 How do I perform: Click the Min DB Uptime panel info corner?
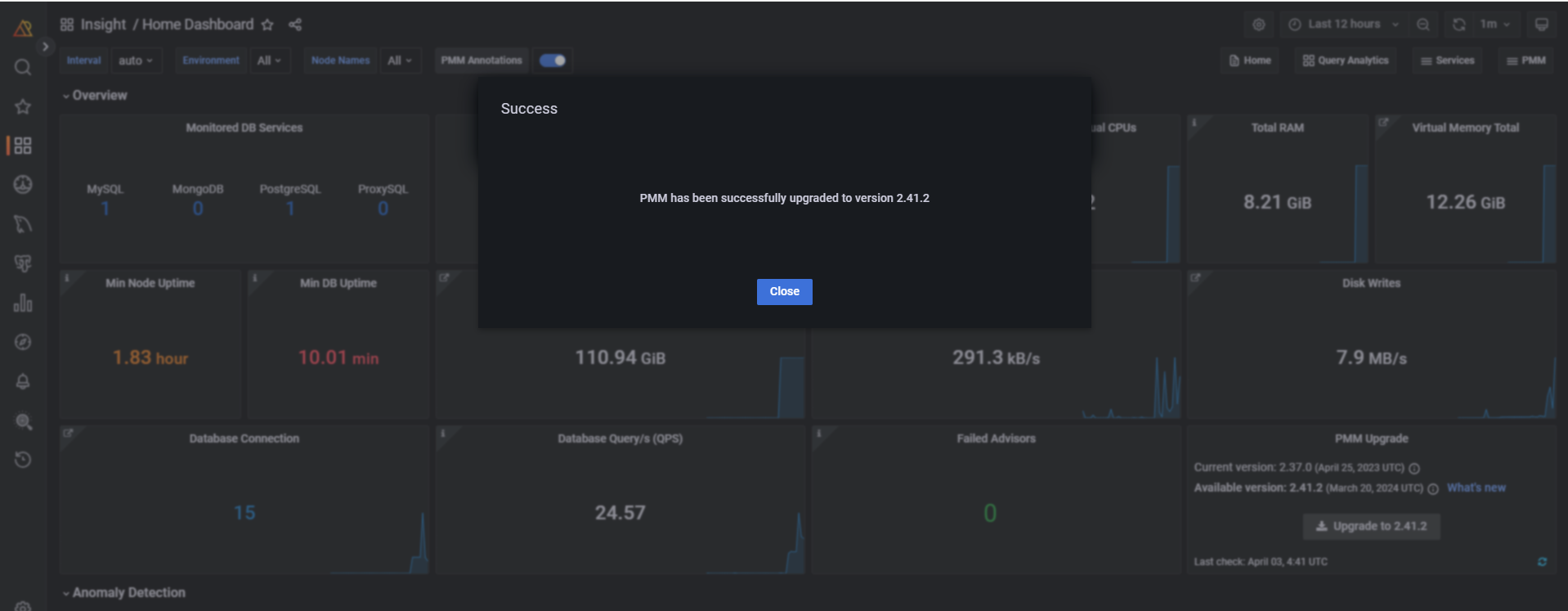point(255,278)
